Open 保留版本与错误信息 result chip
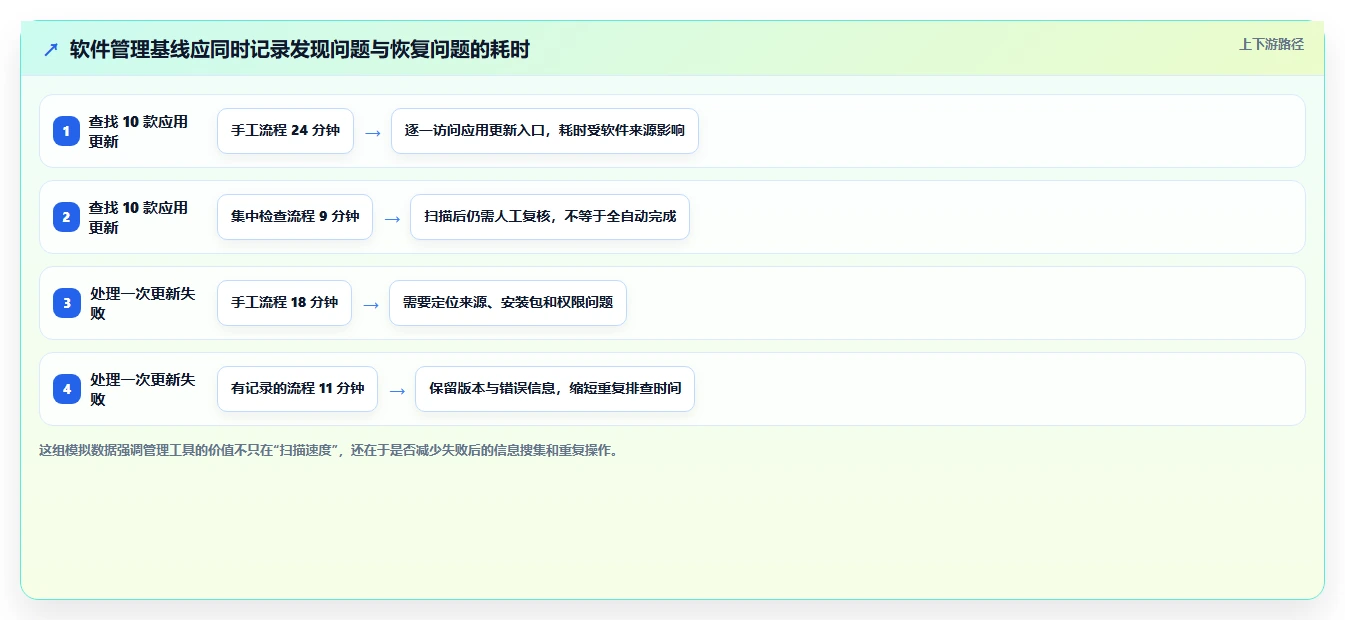This screenshot has height=620, width=1345. 555,389
